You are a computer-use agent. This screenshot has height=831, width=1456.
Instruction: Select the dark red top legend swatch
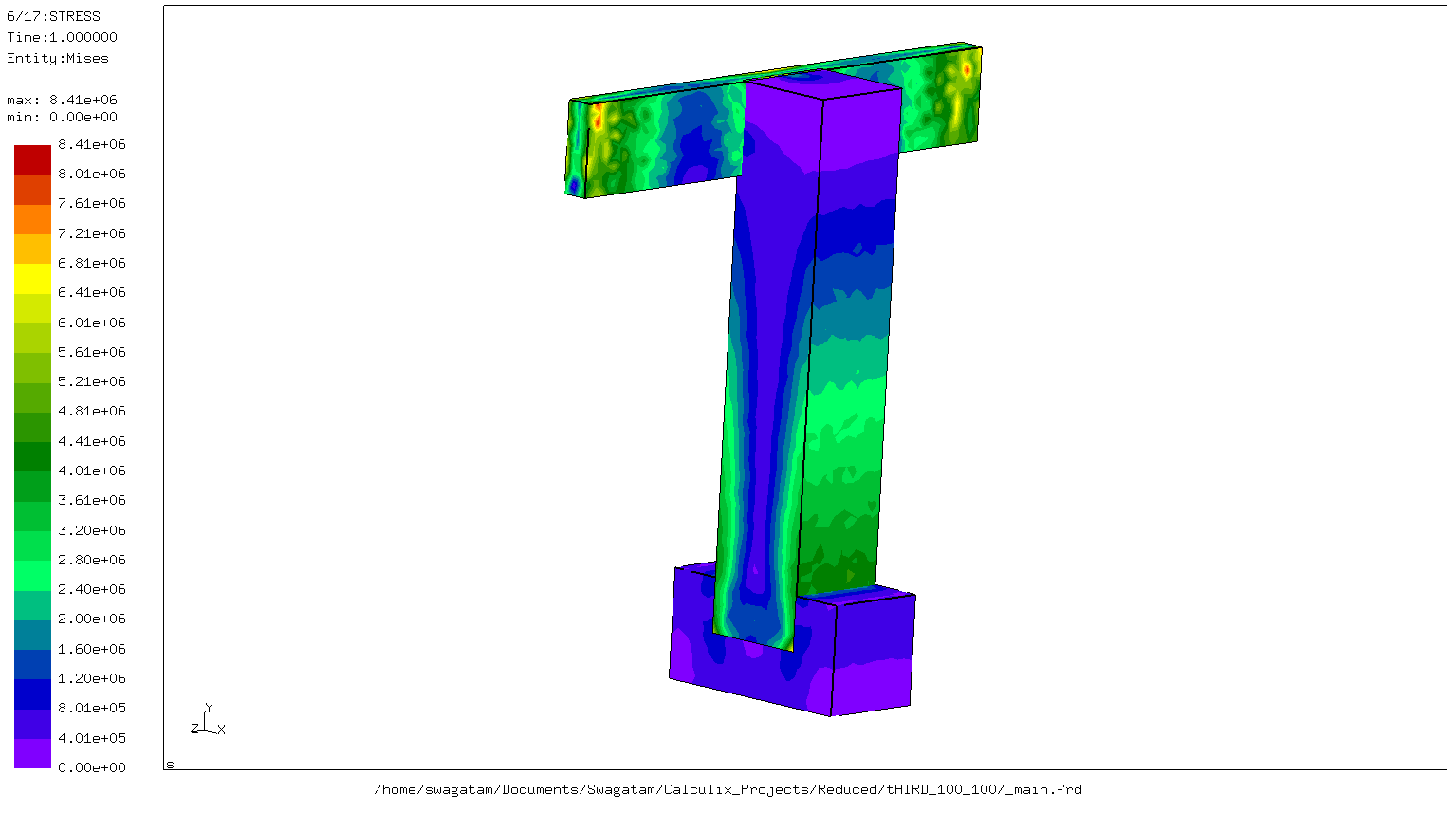coord(32,160)
